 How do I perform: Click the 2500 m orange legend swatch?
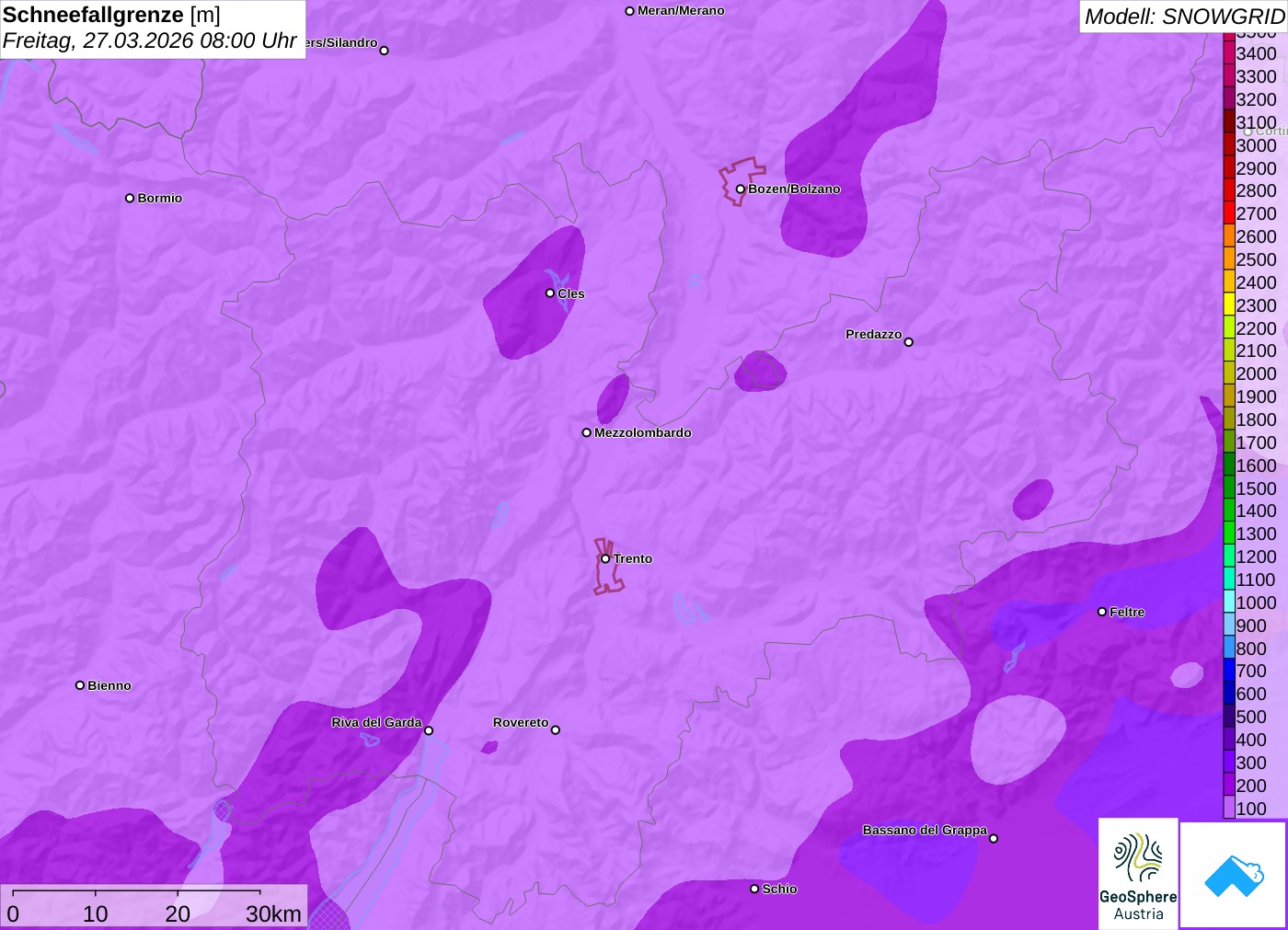pos(1229,259)
